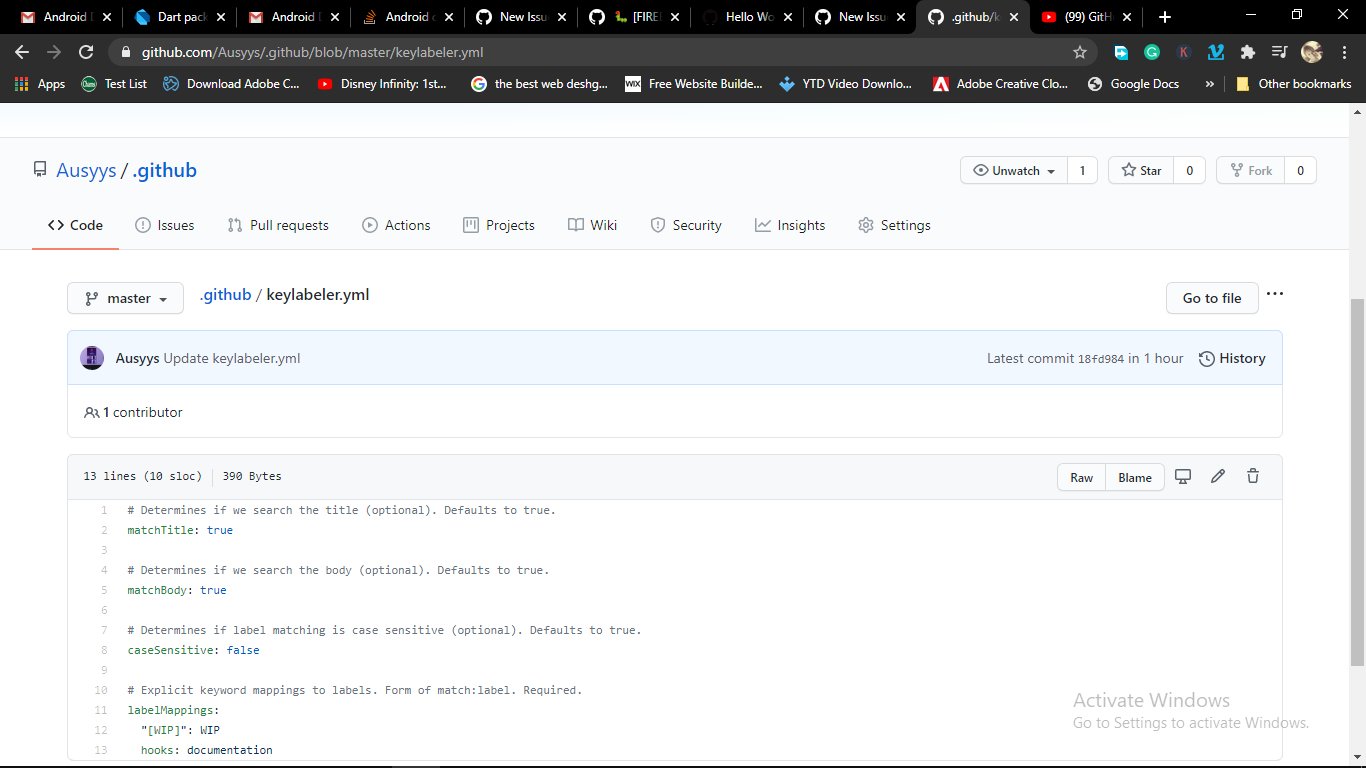Viewport: 1366px width, 768px height.
Task: Expand master branch dropdown
Action: [125, 298]
